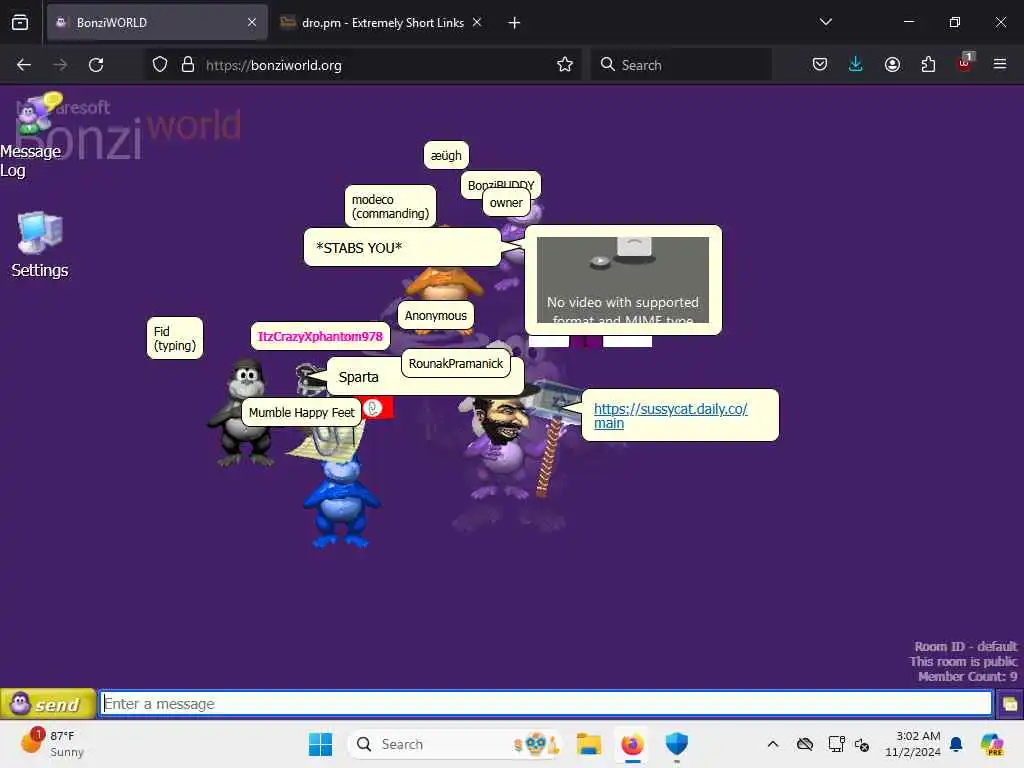Close the dro.pm tab
This screenshot has width=1024, height=768.
coord(477,22)
